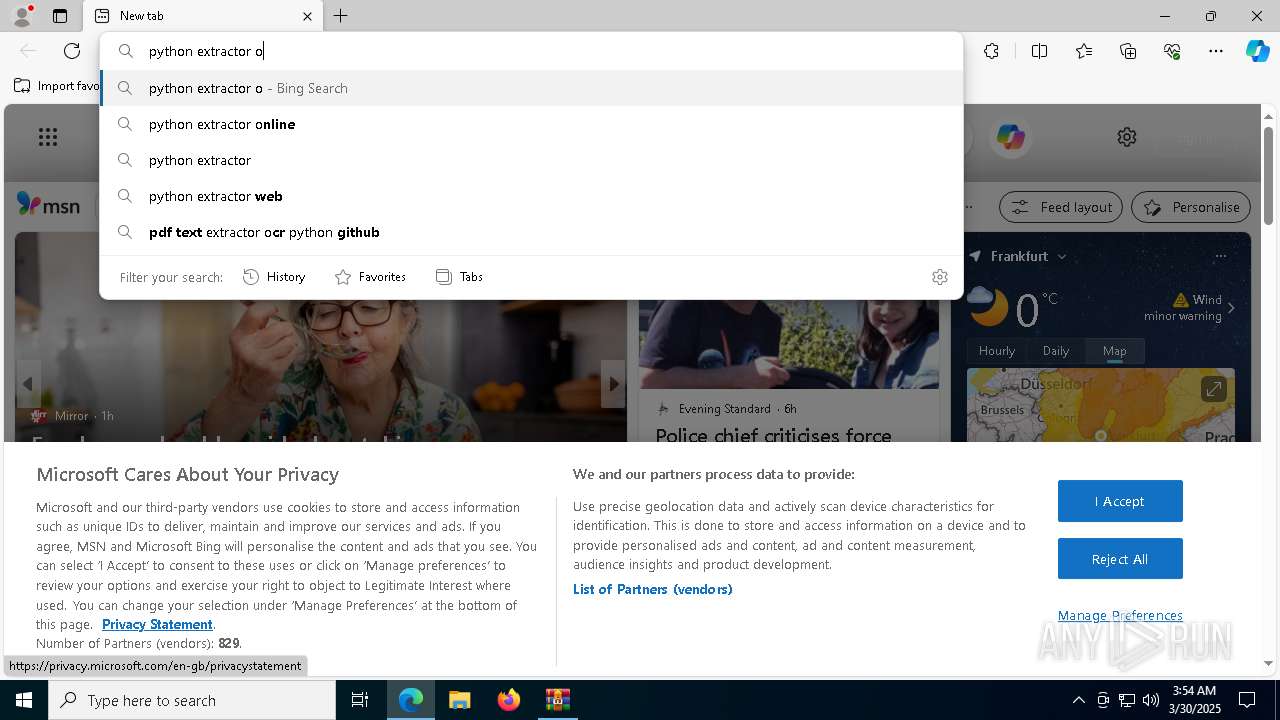The image size is (1280, 720).
Task: Open weather card more options ellipsis
Action: 1220,256
